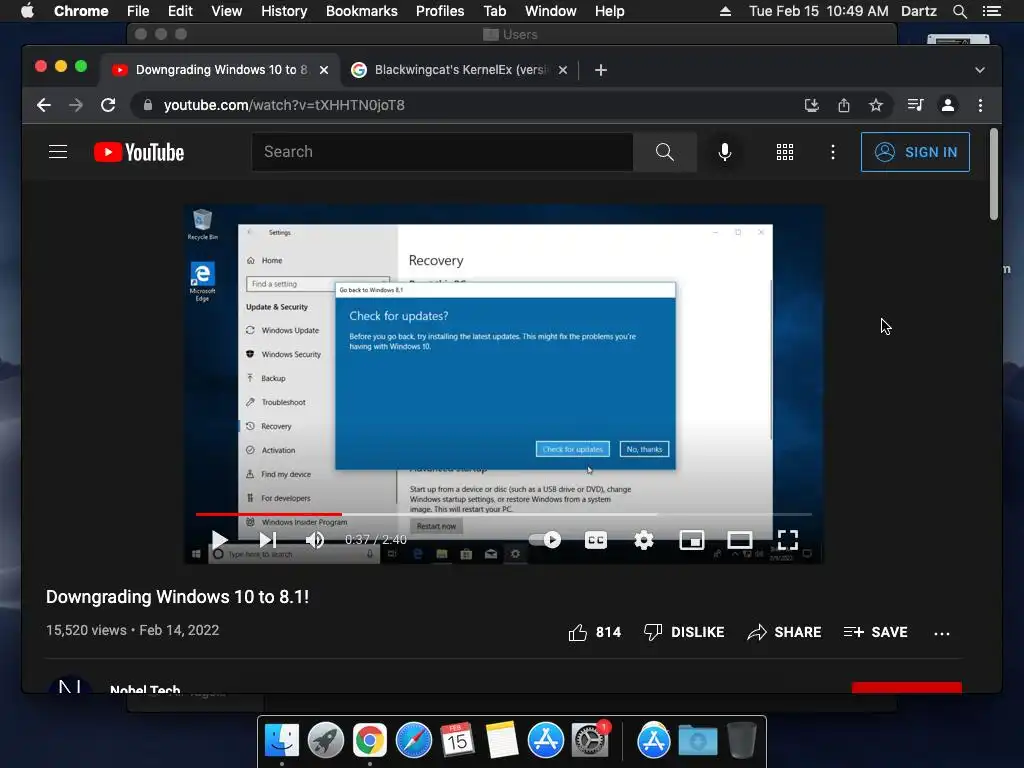Skip to the next video

tap(268, 540)
